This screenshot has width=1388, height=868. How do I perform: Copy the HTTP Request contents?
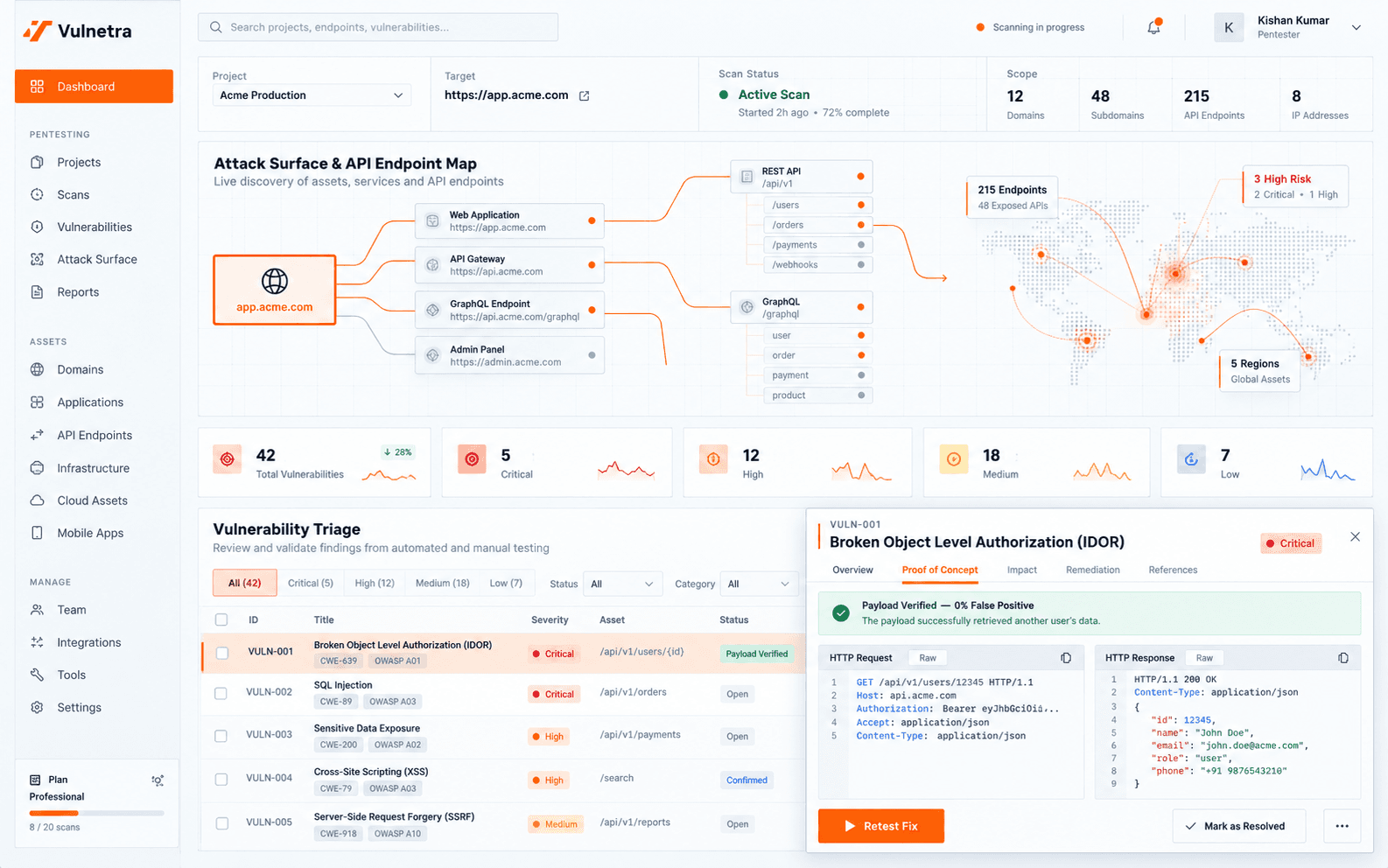[1066, 658]
